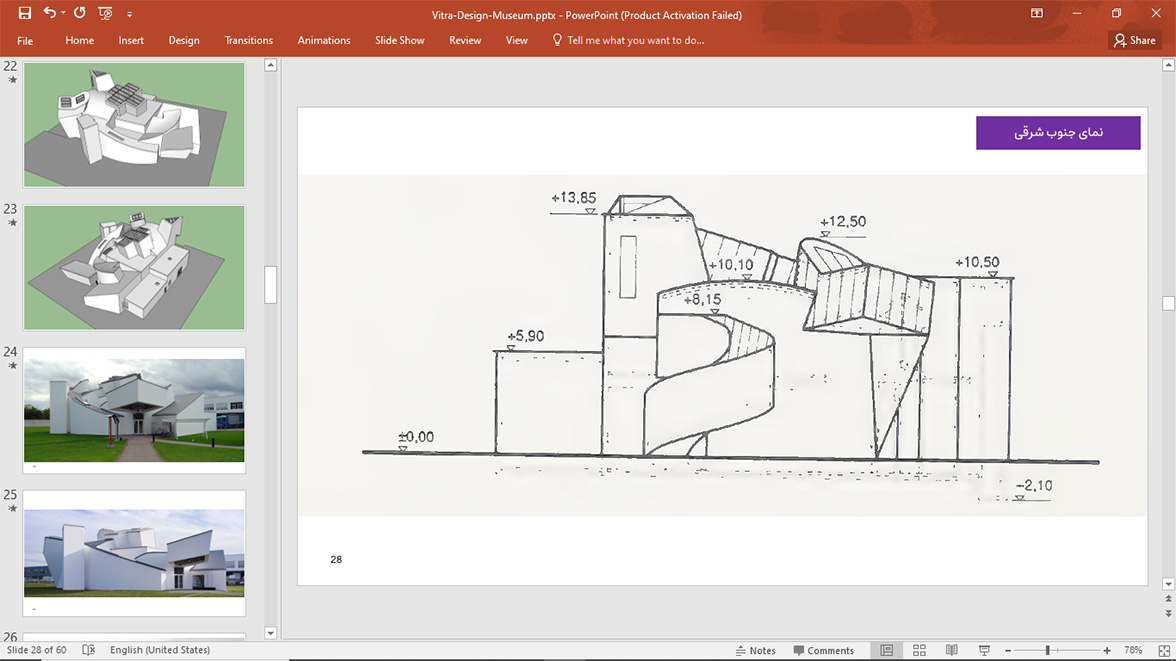The height and width of the screenshot is (661, 1176).
Task: Switch to Slide Sorter view
Action: (919, 650)
